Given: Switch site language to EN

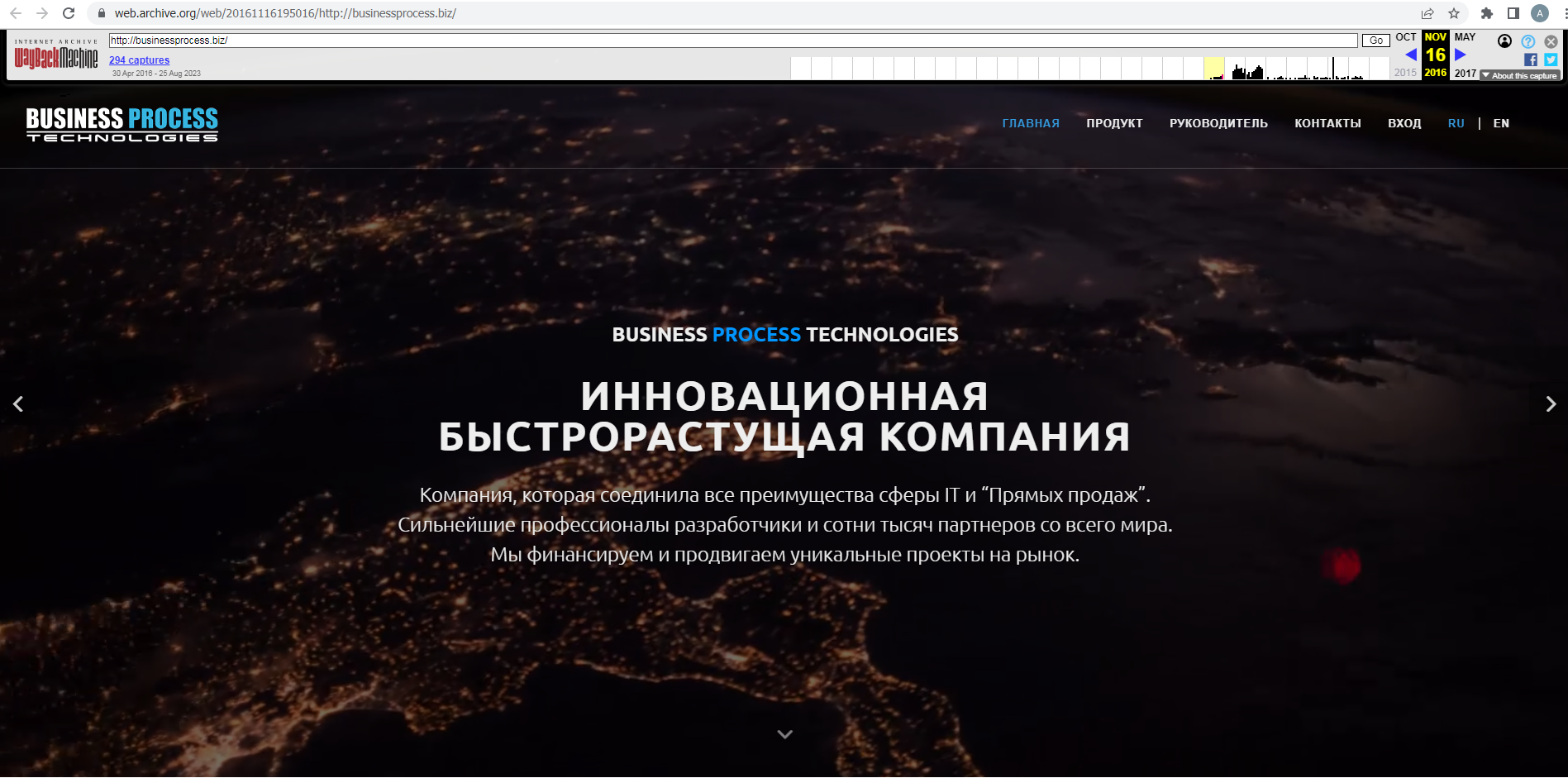Looking at the screenshot, I should [1501, 123].
